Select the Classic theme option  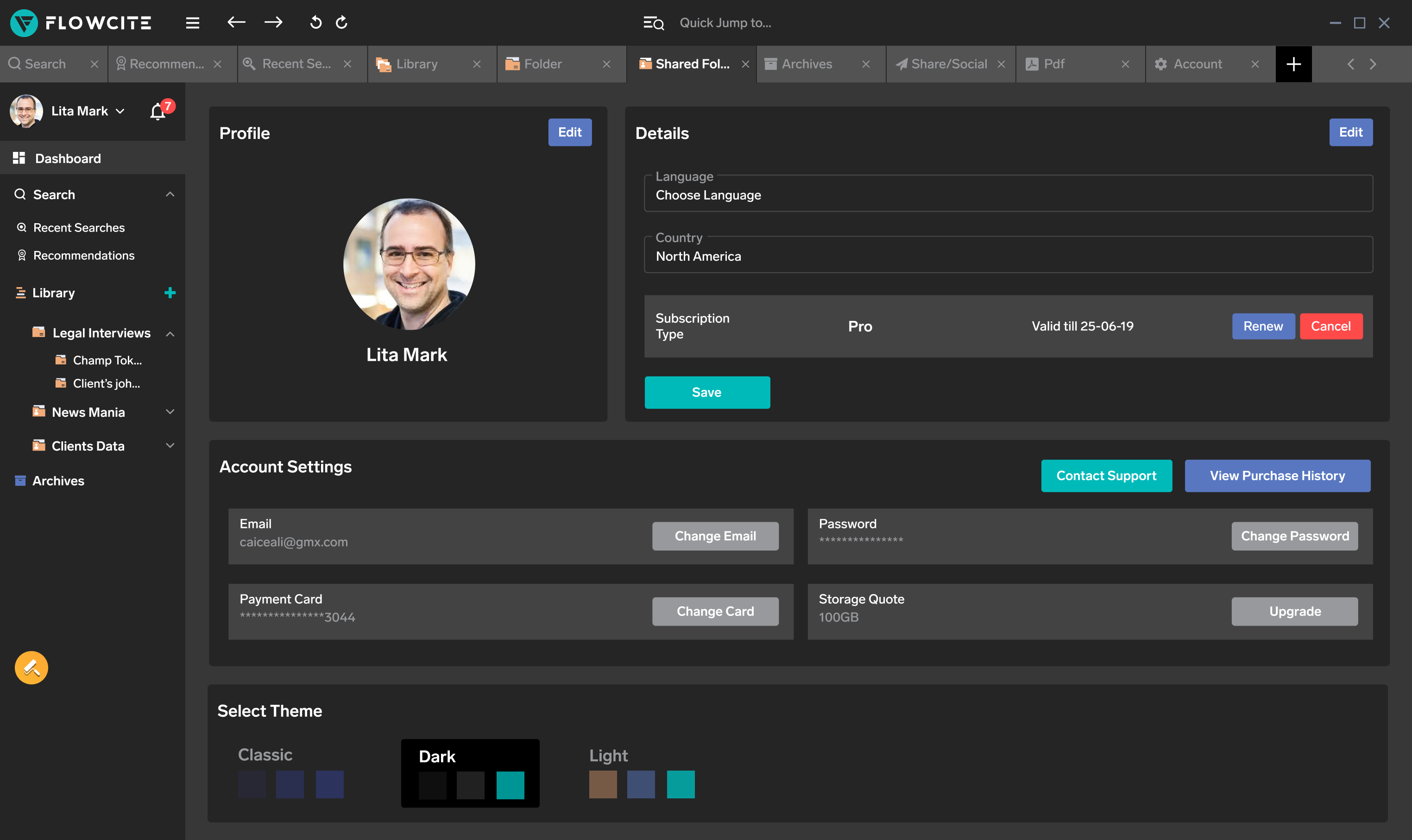point(290,773)
